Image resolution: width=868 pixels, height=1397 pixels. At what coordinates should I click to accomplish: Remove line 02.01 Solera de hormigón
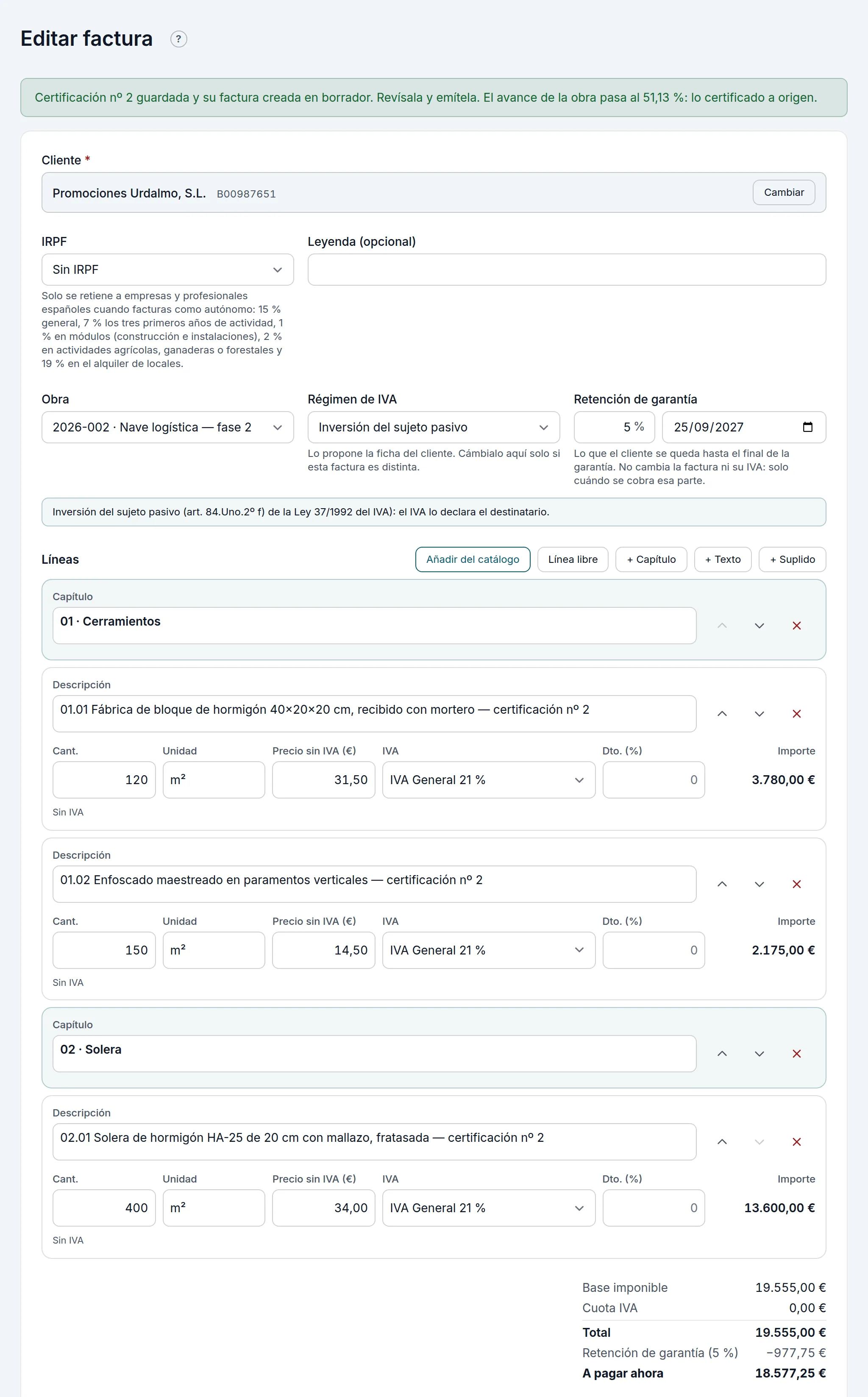tap(796, 1141)
